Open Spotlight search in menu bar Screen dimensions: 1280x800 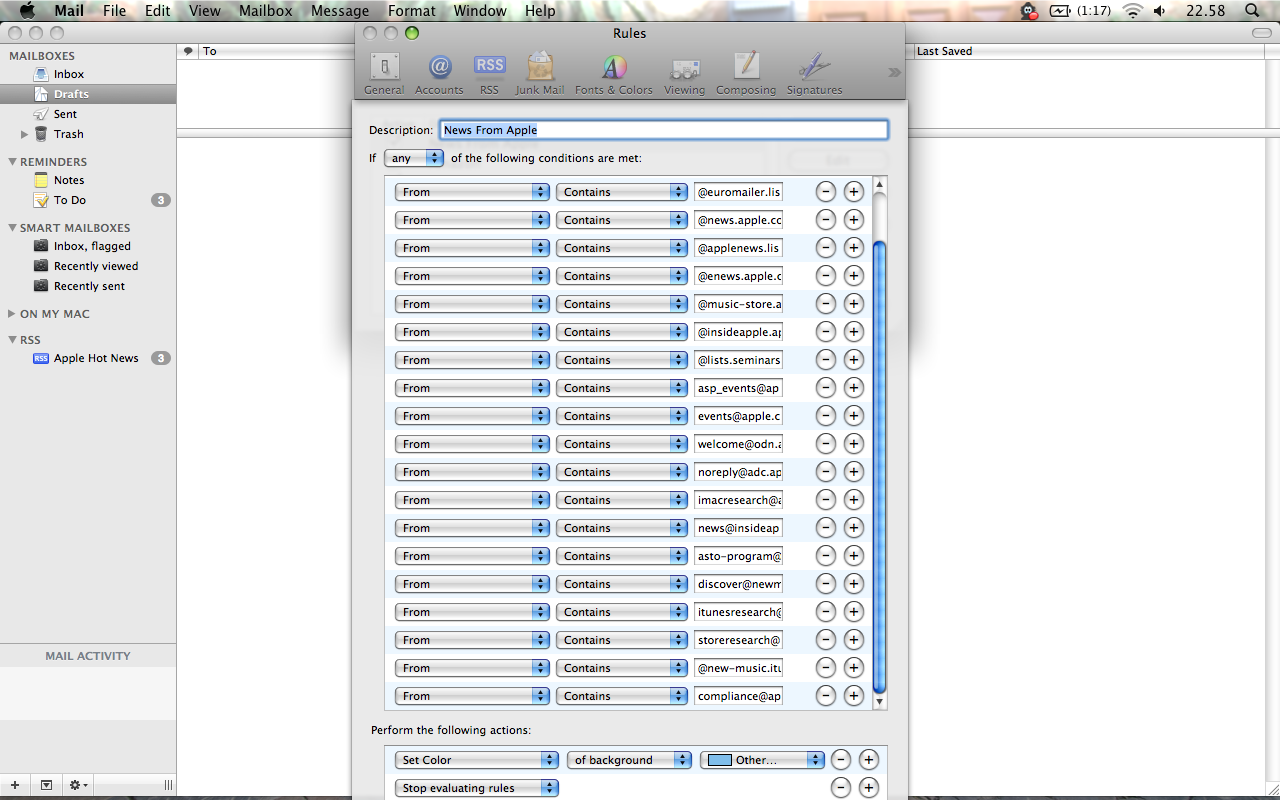pos(1253,11)
